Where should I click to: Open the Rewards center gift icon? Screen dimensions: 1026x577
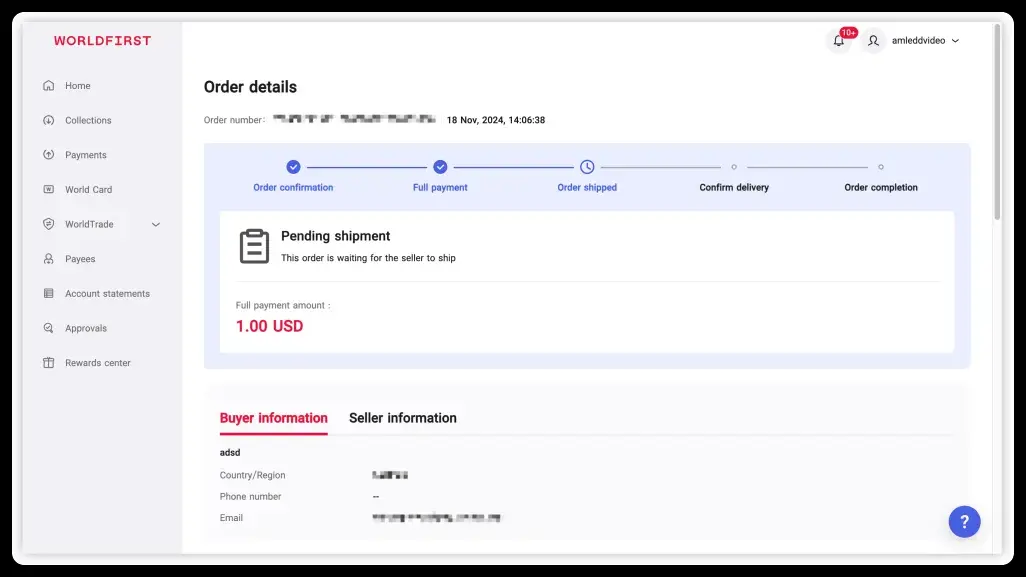[49, 363]
